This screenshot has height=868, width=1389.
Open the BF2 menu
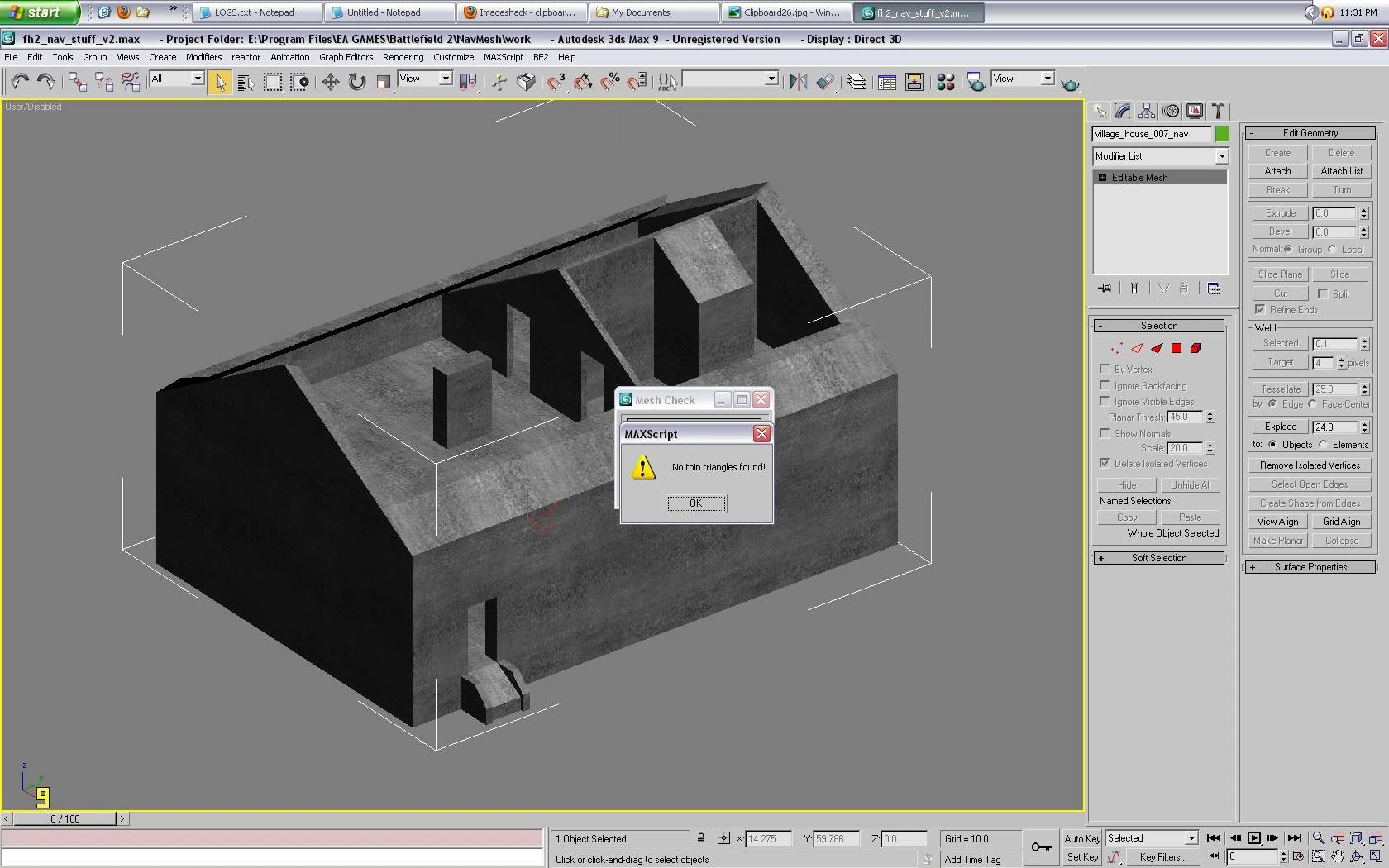541,57
